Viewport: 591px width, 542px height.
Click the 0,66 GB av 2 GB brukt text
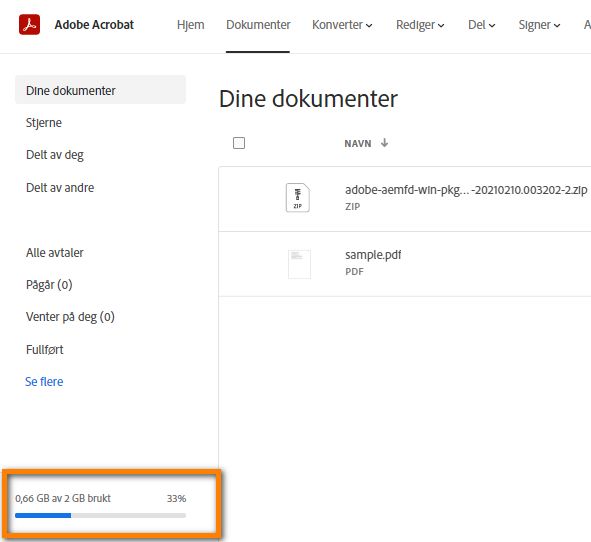[x=63, y=498]
